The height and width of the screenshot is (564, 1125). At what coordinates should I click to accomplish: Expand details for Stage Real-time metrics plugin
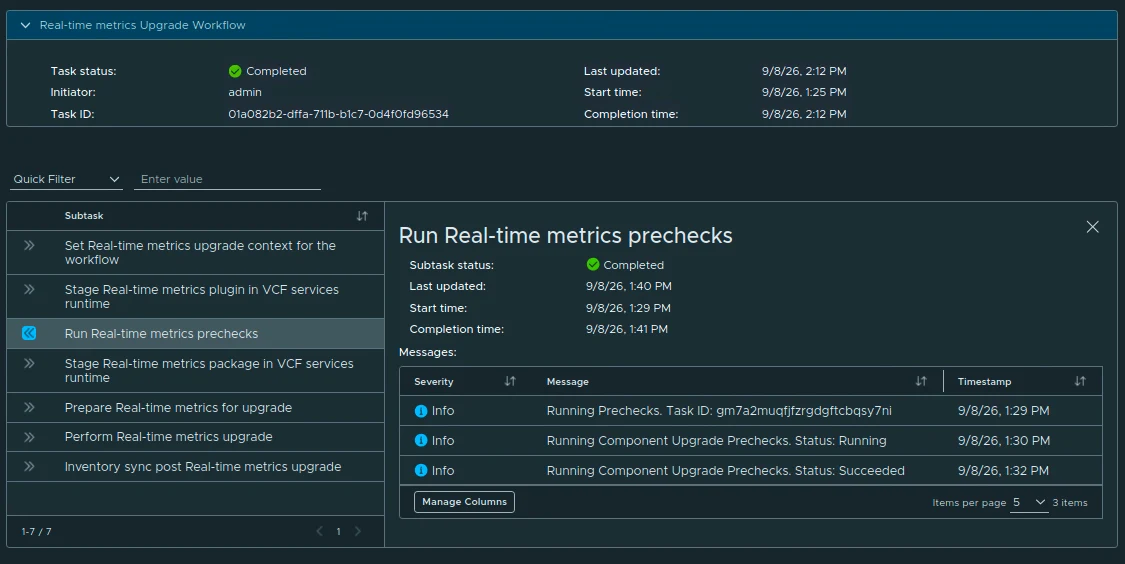click(29, 289)
